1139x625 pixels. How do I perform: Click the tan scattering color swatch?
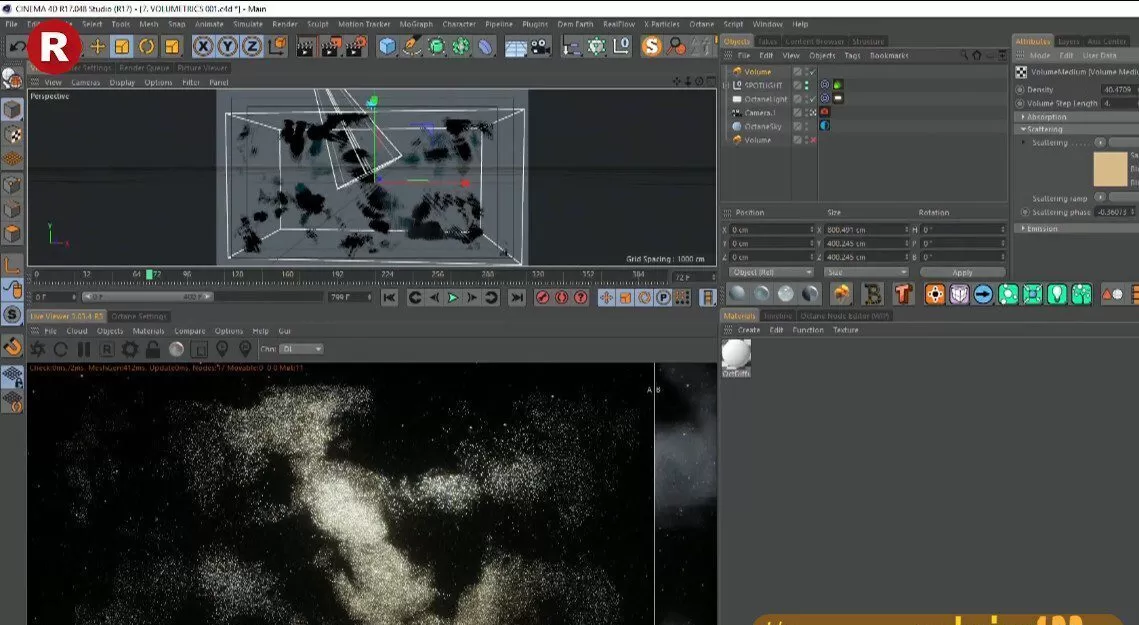1110,170
